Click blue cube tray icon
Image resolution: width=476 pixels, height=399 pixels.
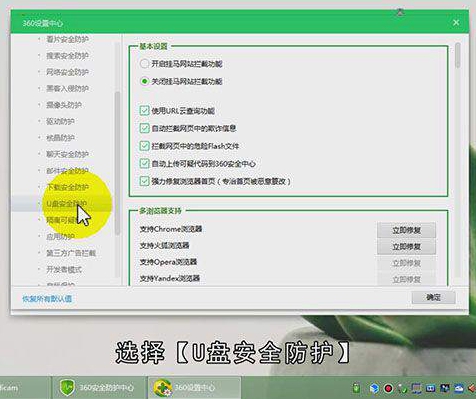(x=374, y=388)
